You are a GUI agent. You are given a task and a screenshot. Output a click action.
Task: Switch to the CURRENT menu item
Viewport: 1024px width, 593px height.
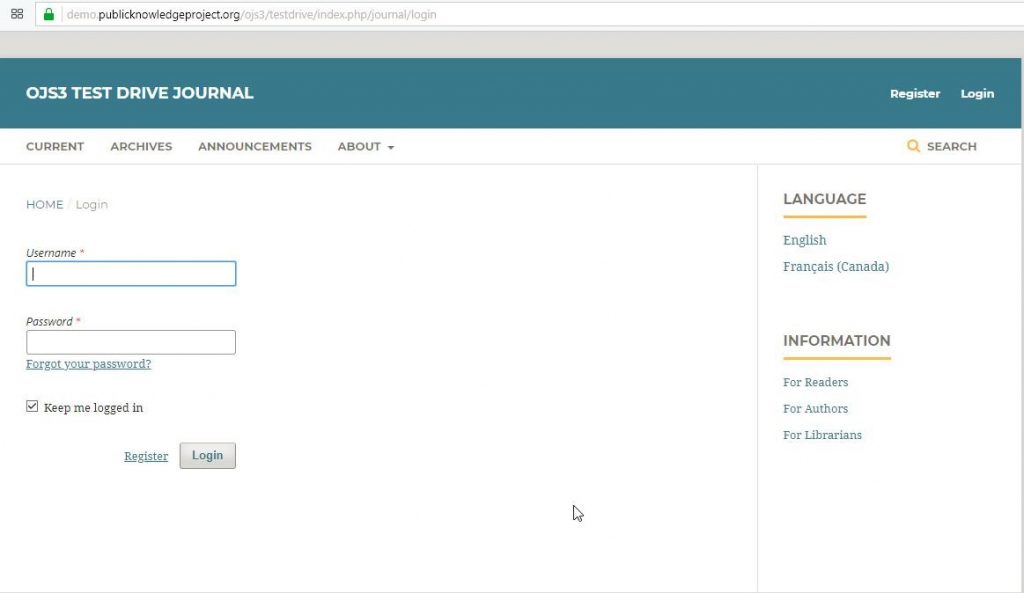(54, 146)
